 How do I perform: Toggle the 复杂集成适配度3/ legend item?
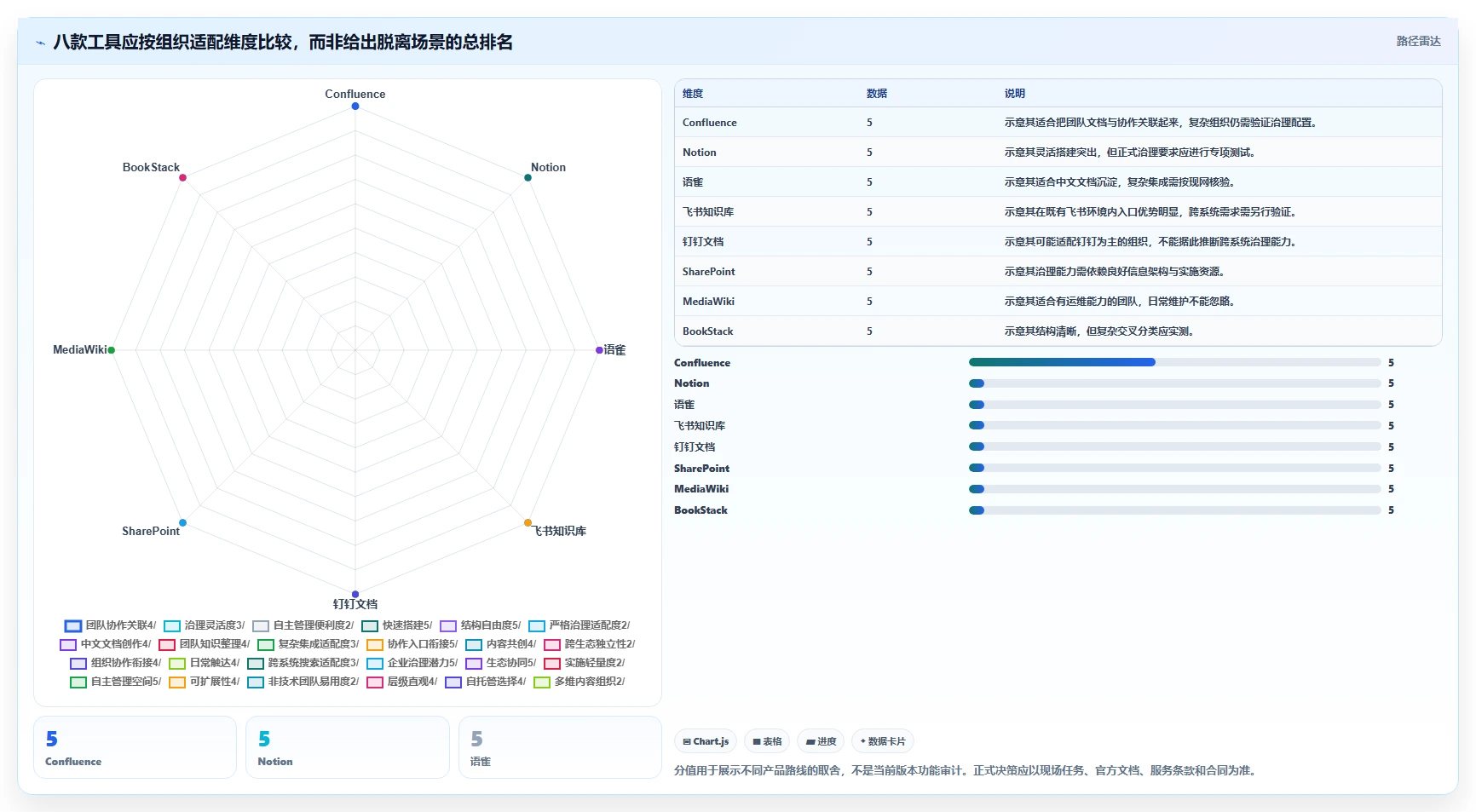308,644
